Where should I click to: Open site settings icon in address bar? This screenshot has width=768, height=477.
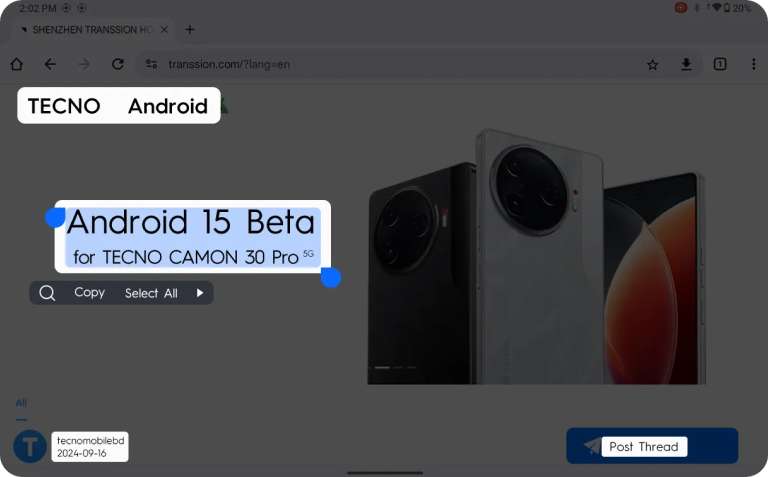tap(151, 64)
